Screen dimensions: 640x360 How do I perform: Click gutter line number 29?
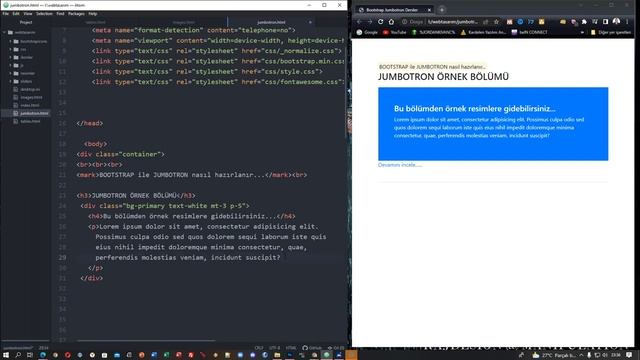(62, 258)
